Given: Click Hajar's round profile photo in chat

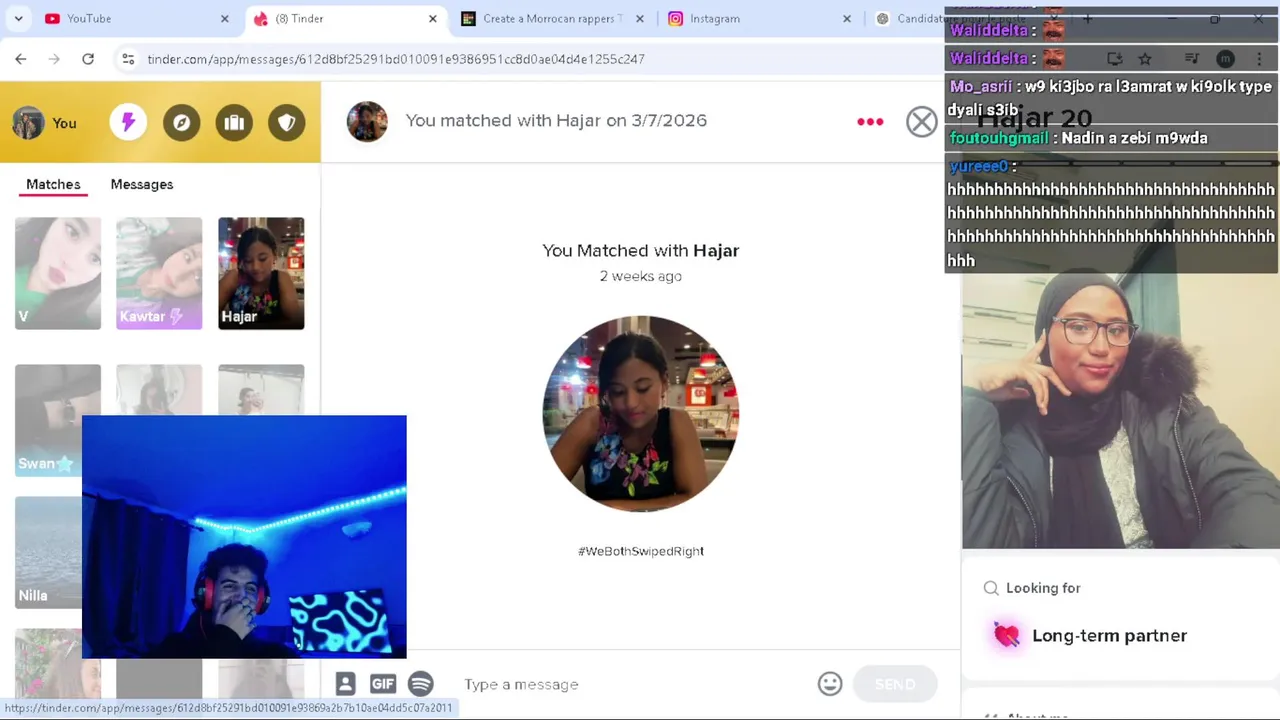Looking at the screenshot, I should point(640,414).
